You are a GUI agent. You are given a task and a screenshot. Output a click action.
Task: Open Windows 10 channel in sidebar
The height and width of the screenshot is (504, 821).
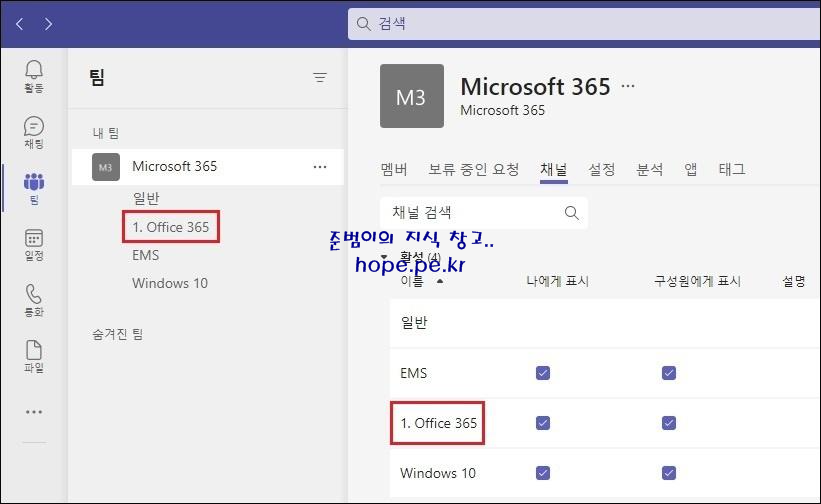pyautogui.click(x=170, y=283)
